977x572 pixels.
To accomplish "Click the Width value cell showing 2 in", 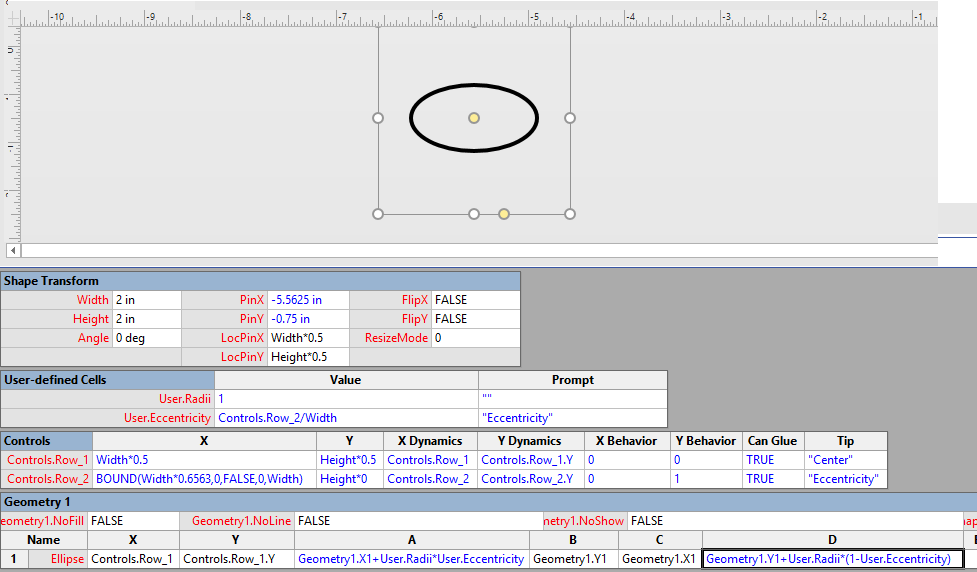I will (146, 300).
